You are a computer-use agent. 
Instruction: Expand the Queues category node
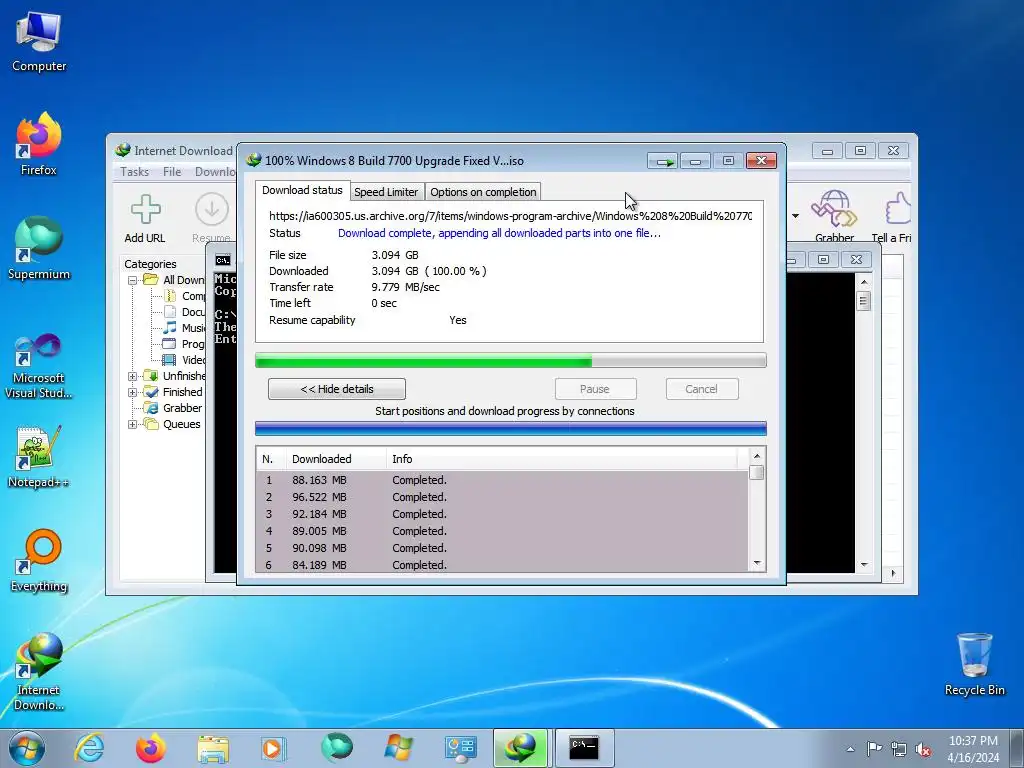(x=132, y=424)
